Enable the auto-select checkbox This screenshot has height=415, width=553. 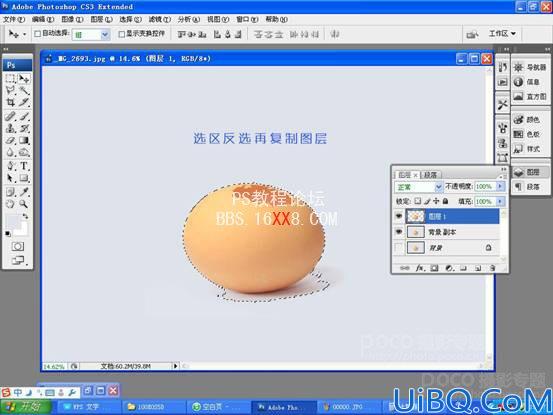[x=37, y=34]
